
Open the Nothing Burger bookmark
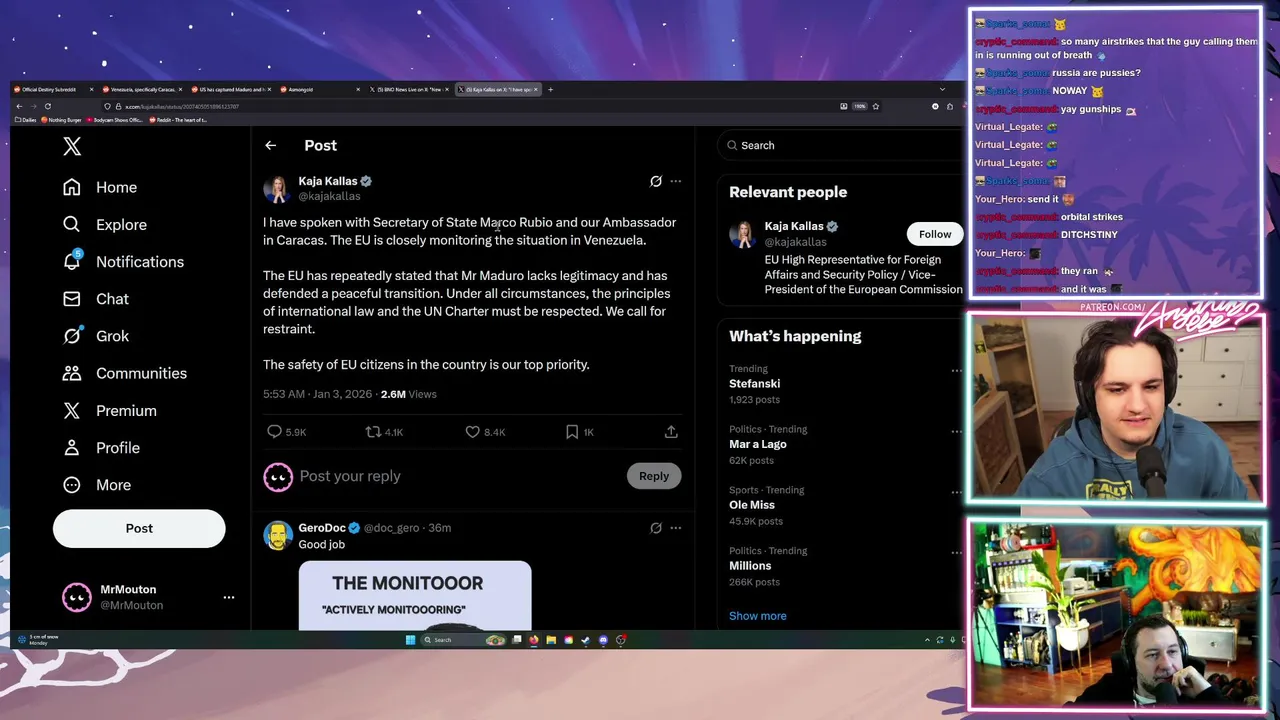[x=61, y=120]
